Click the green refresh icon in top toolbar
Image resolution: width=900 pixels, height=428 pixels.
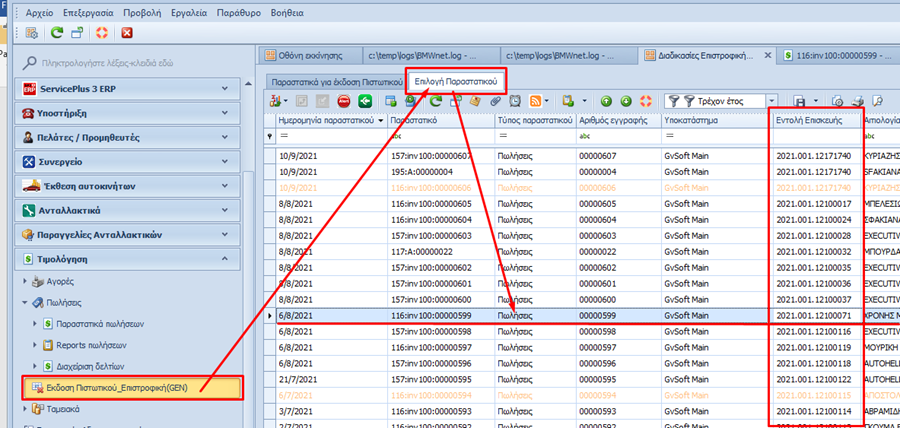(x=59, y=34)
